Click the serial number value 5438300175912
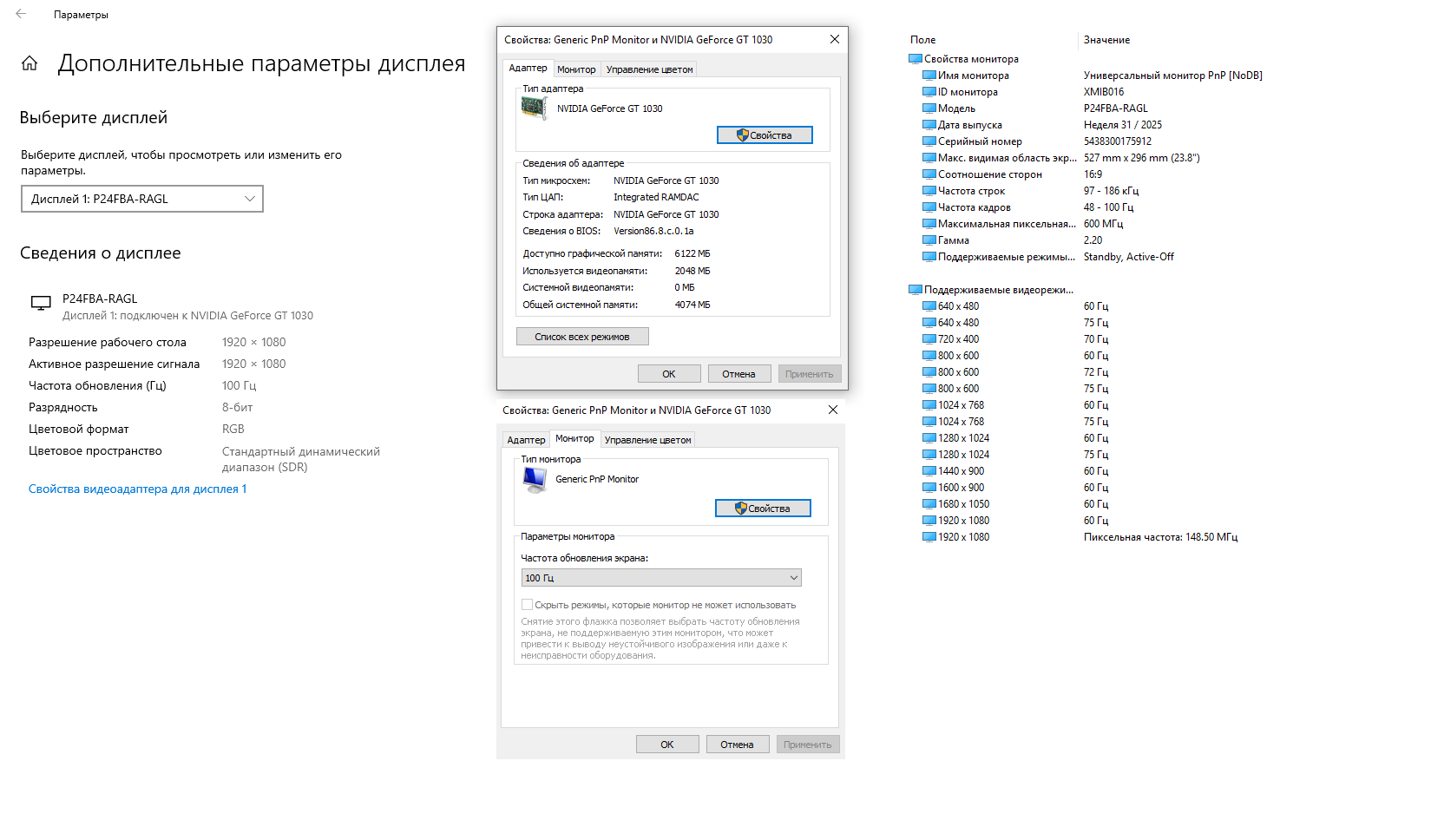Screen dimensions: 1444x840 pos(1118,141)
